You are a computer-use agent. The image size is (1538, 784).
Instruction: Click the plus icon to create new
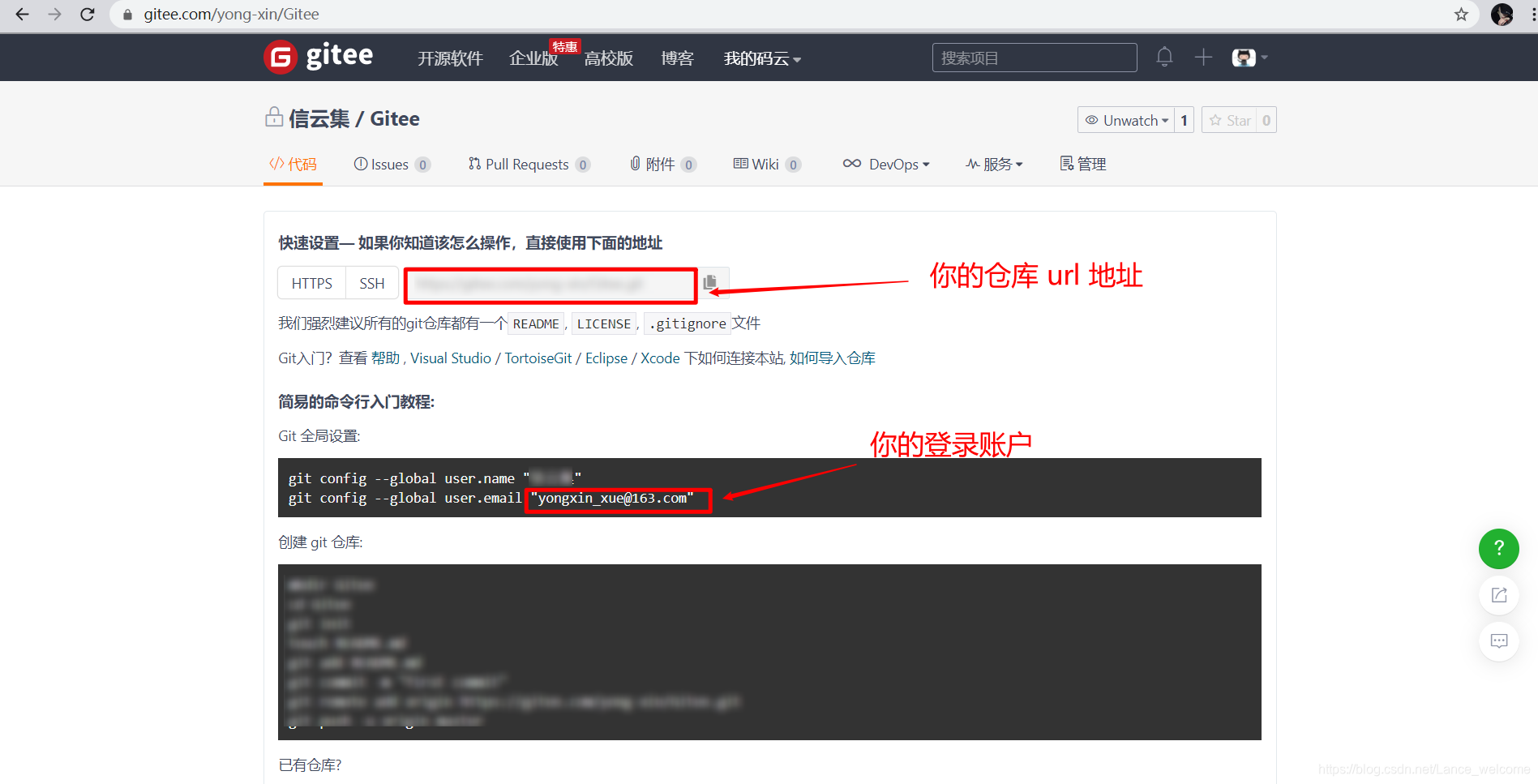click(1203, 57)
